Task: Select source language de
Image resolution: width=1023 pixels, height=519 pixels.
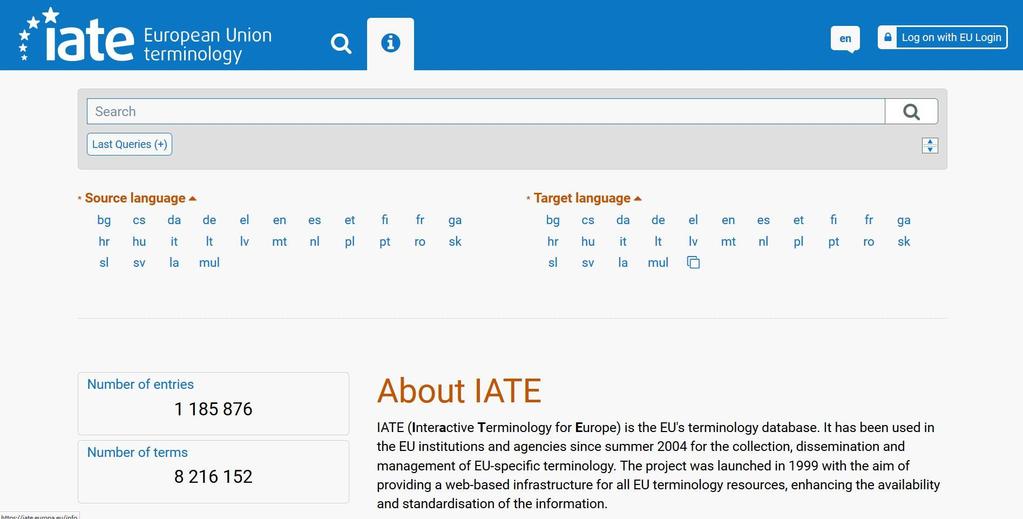Action: click(209, 220)
